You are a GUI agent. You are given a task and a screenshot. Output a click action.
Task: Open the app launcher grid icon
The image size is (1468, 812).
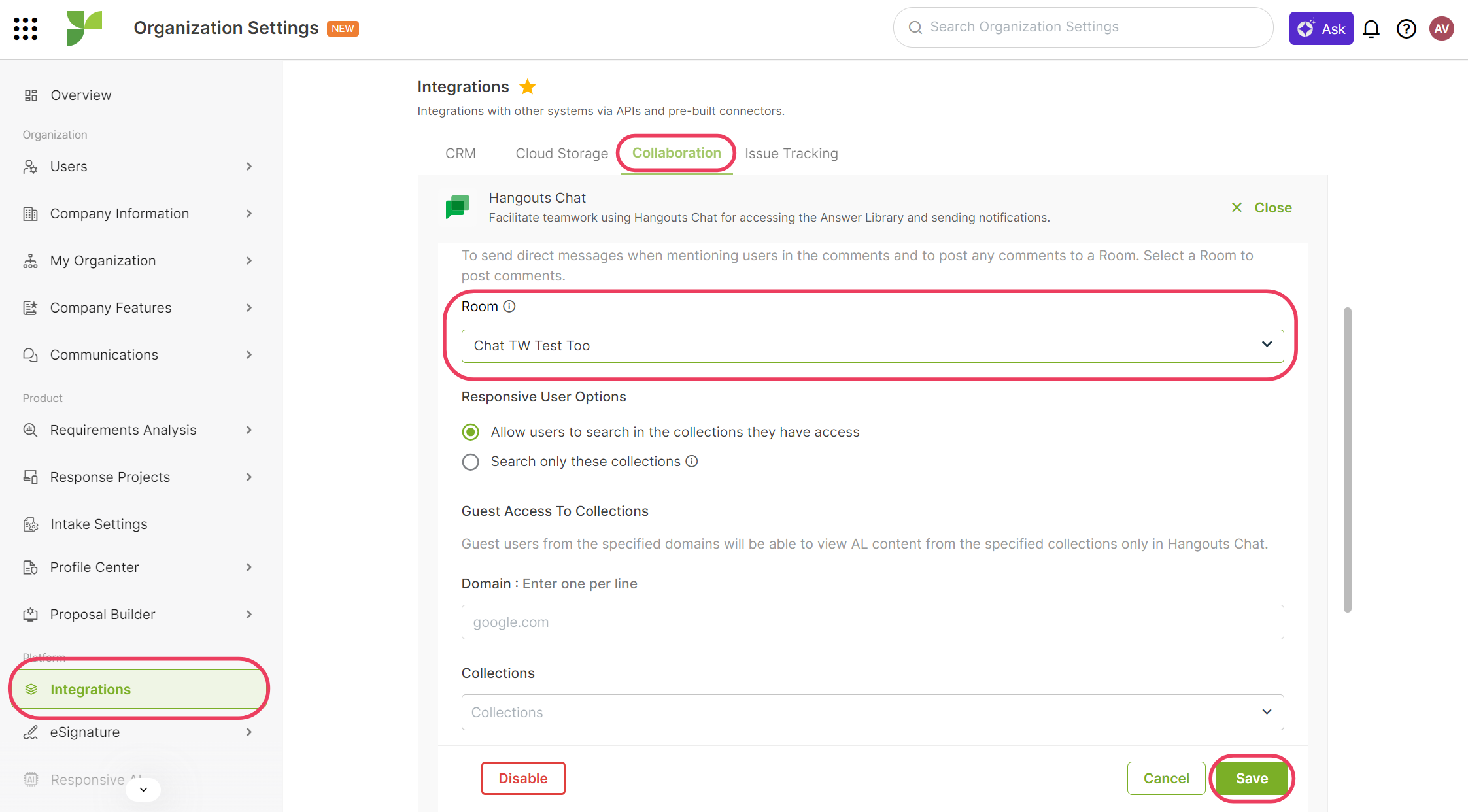coord(26,28)
